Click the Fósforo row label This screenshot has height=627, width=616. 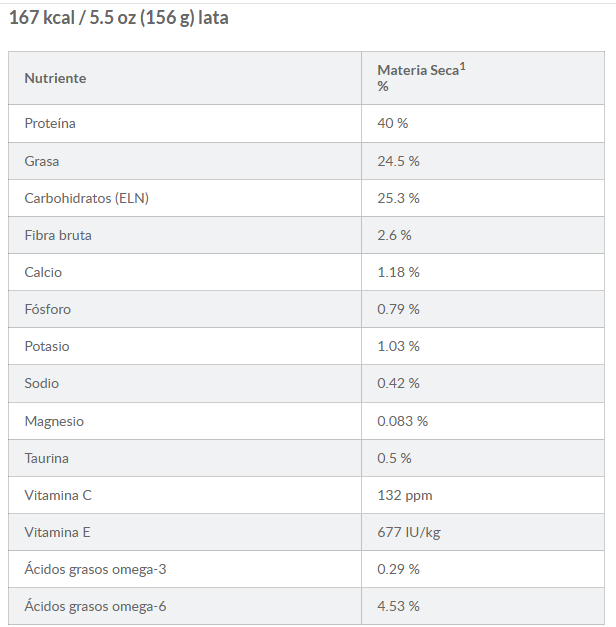click(48, 309)
